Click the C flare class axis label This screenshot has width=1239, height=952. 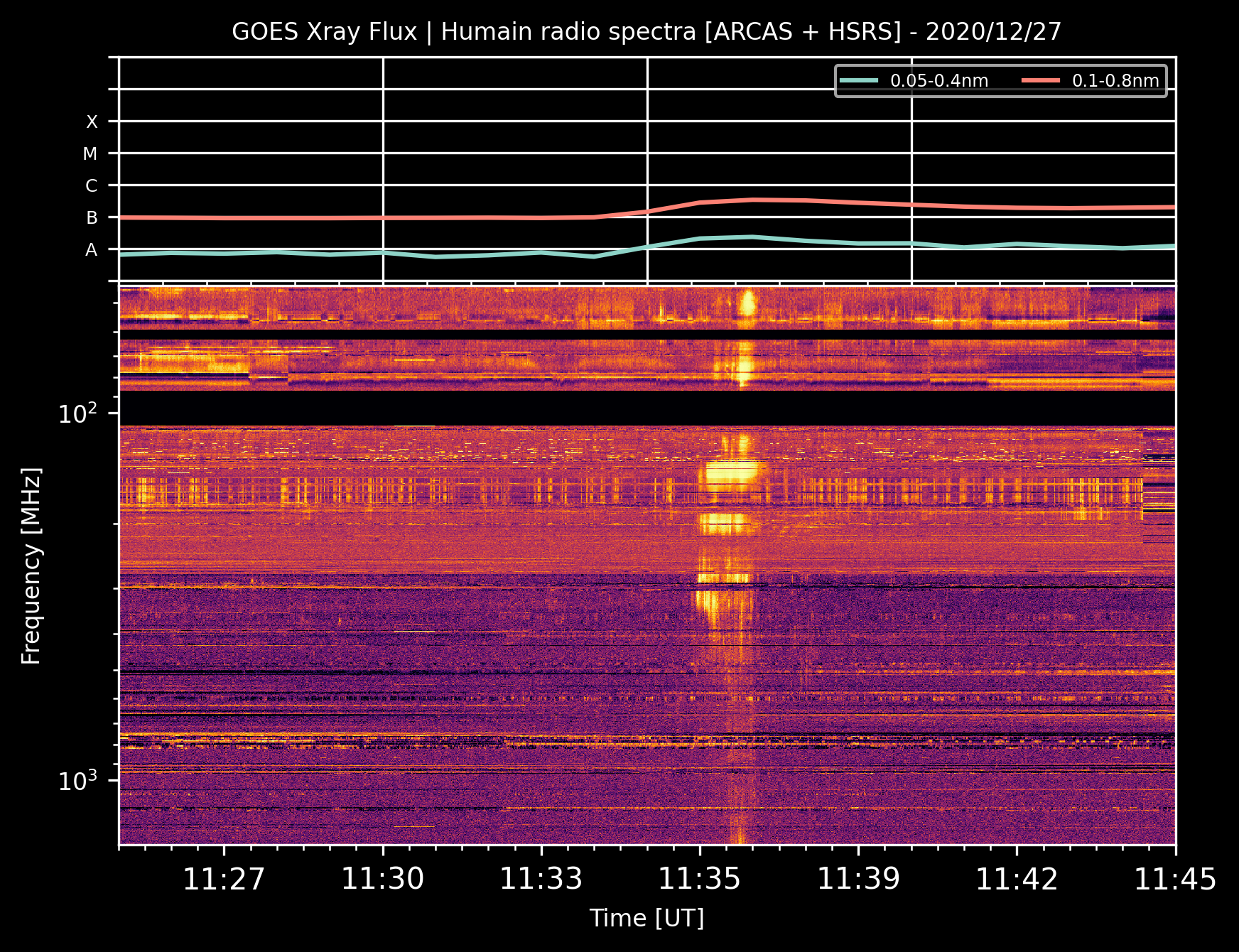tap(92, 186)
